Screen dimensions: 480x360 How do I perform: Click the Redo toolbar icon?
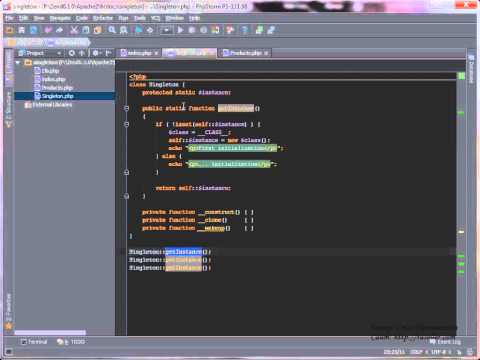pyautogui.click(x=60, y=30)
